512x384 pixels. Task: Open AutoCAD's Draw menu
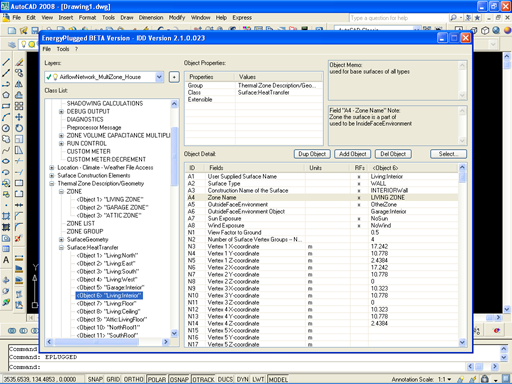point(127,17)
